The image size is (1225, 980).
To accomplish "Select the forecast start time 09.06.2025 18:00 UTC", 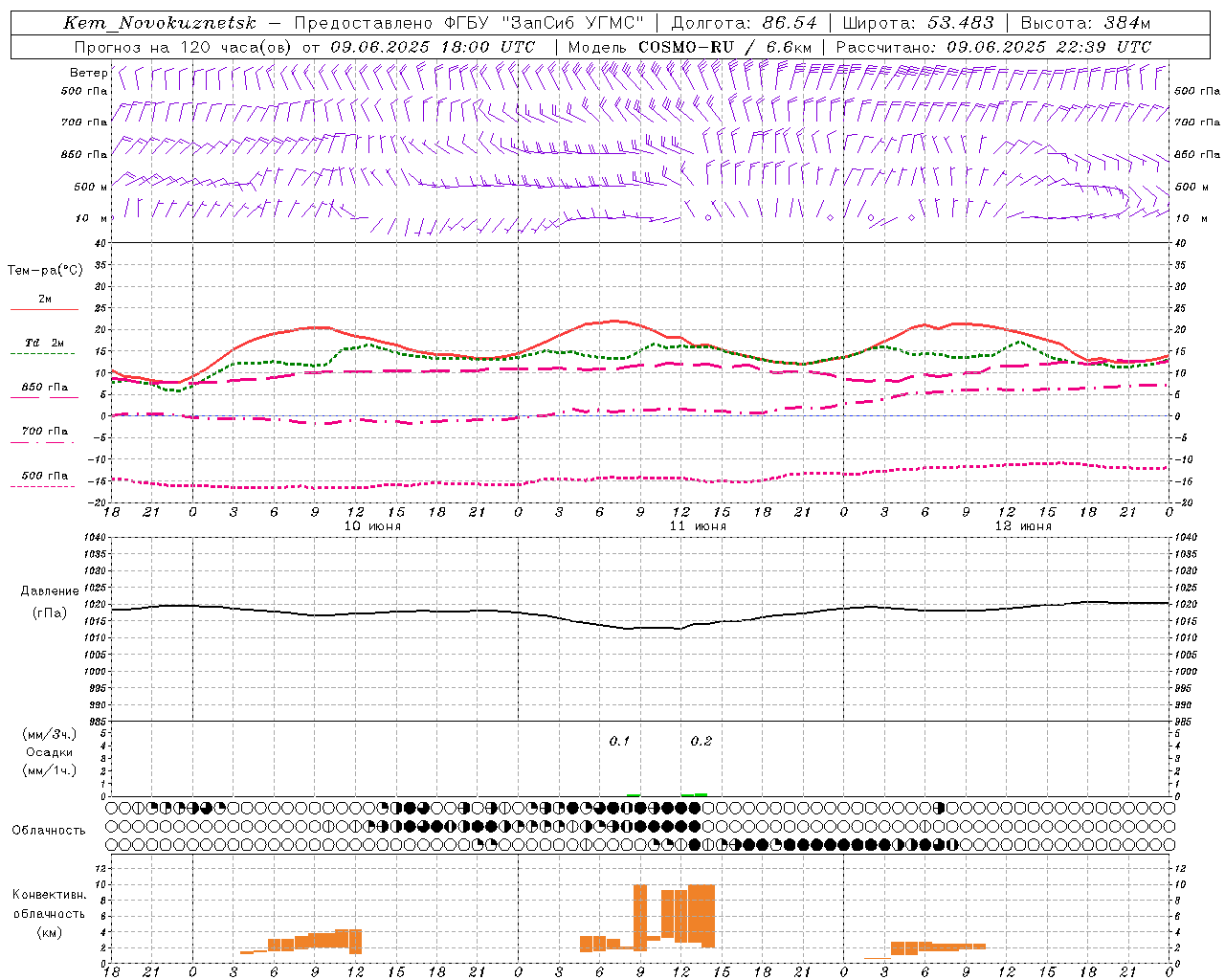I will point(433,47).
